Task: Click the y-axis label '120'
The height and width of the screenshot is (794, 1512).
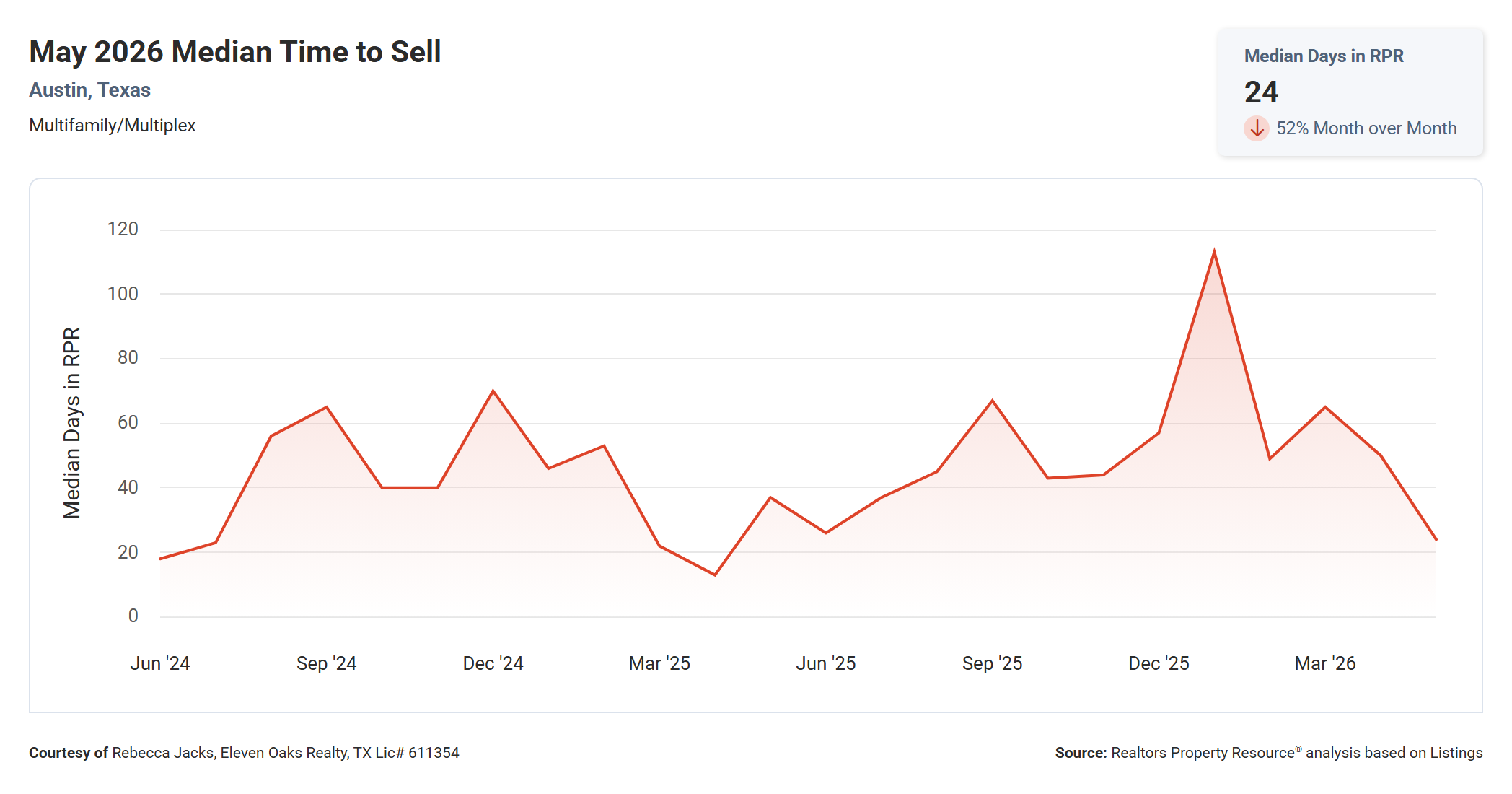Action: tap(123, 230)
